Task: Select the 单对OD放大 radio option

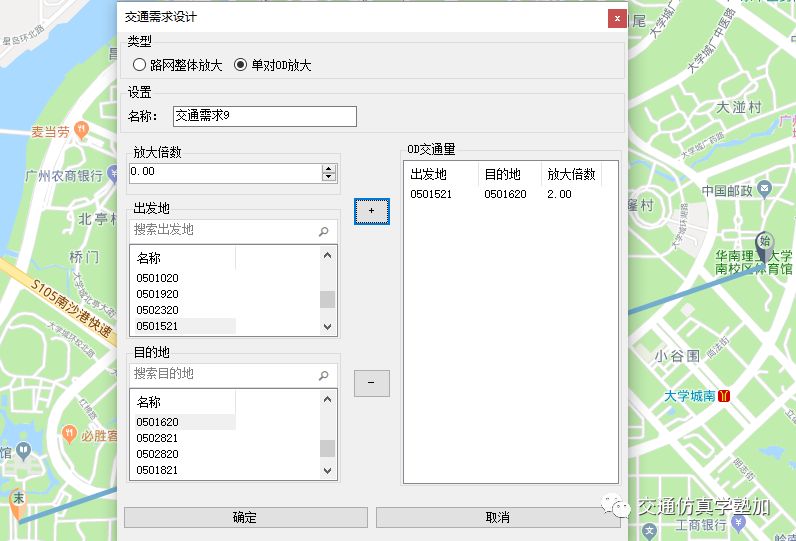Action: pos(272,65)
